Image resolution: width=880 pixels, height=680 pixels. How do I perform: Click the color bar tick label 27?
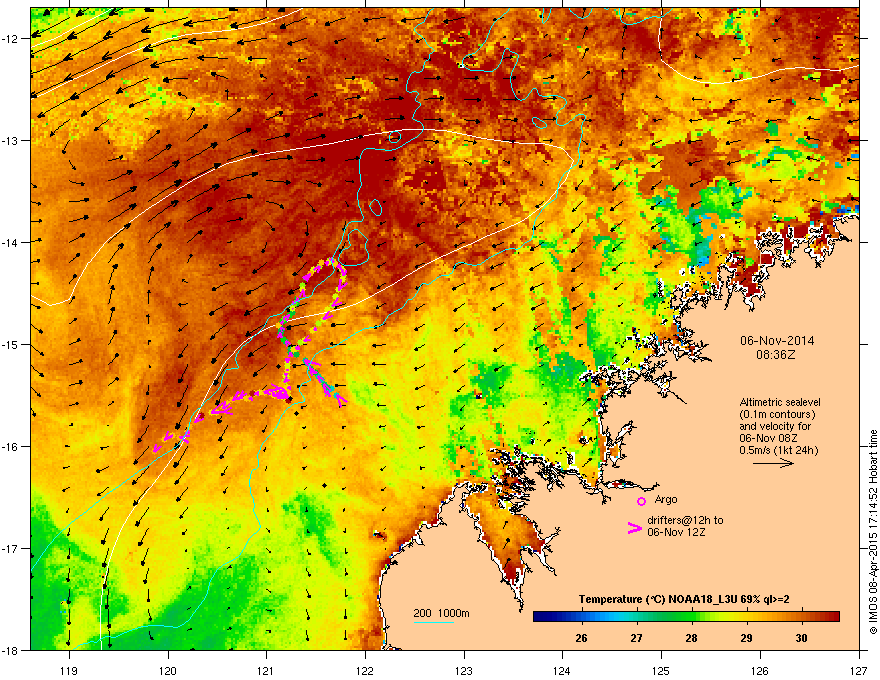pos(636,638)
